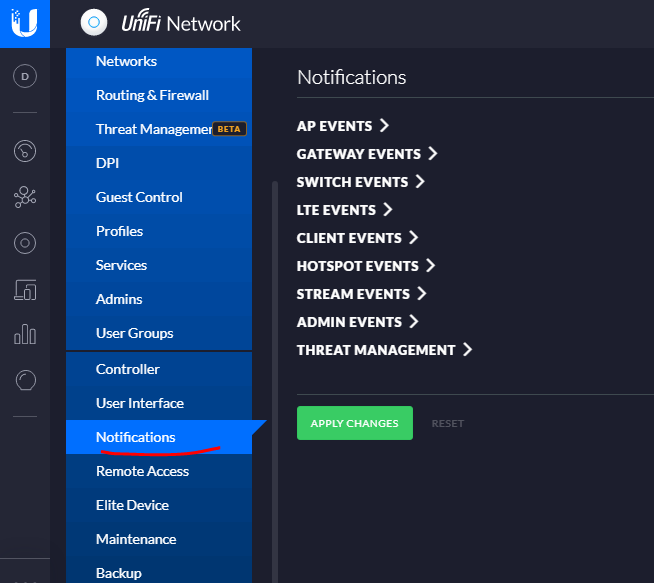
Task: Open the Controller settings page
Action: 159,369
